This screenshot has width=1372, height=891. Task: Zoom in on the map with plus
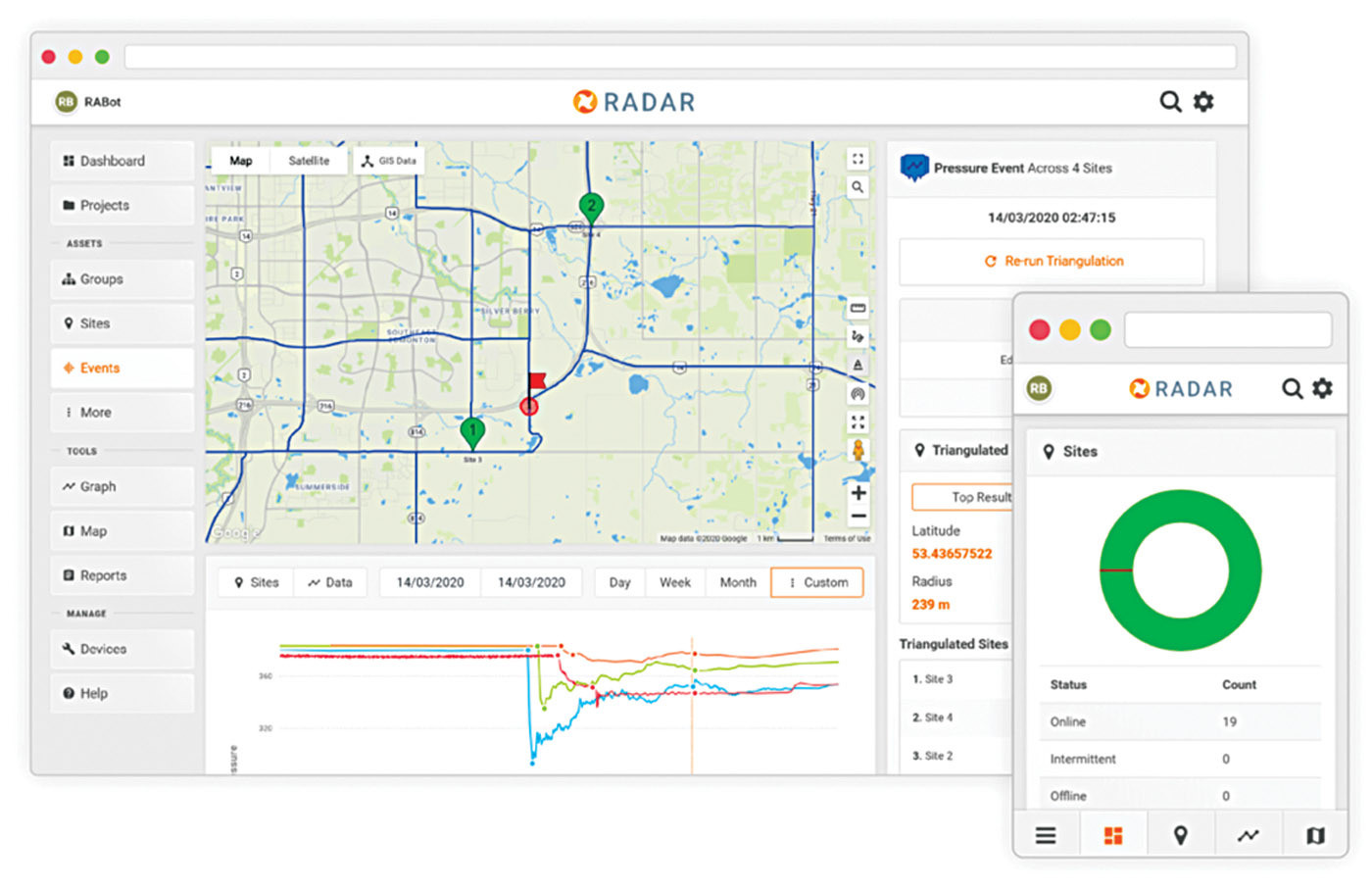point(858,493)
